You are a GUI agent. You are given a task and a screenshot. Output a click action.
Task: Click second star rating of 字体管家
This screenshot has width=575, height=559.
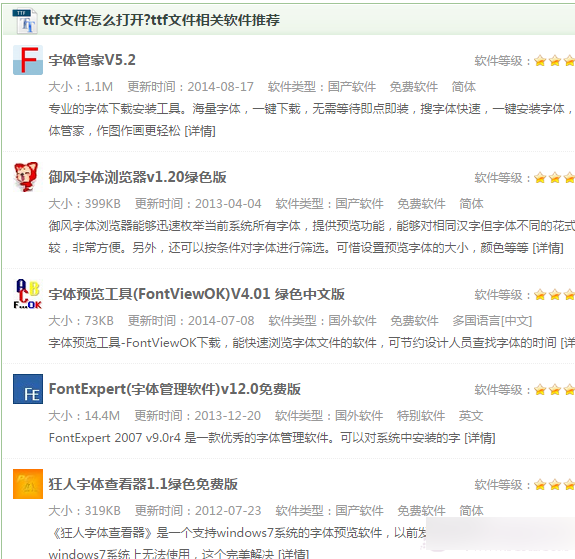(x=555, y=61)
